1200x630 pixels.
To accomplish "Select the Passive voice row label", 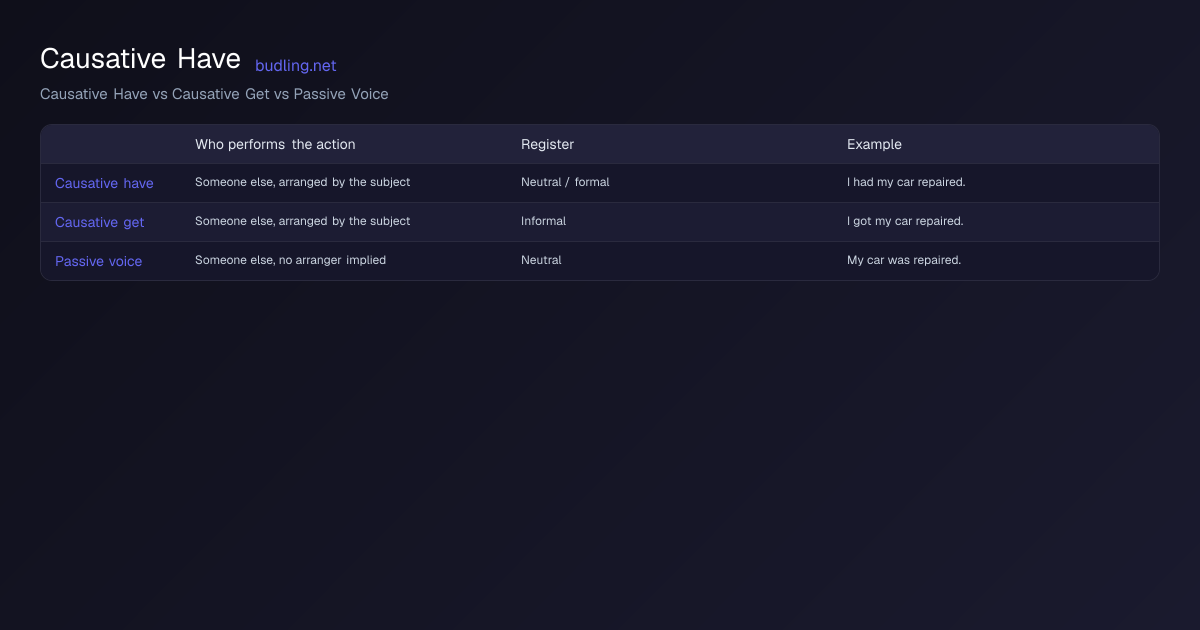I will pyautogui.click(x=98, y=261).
